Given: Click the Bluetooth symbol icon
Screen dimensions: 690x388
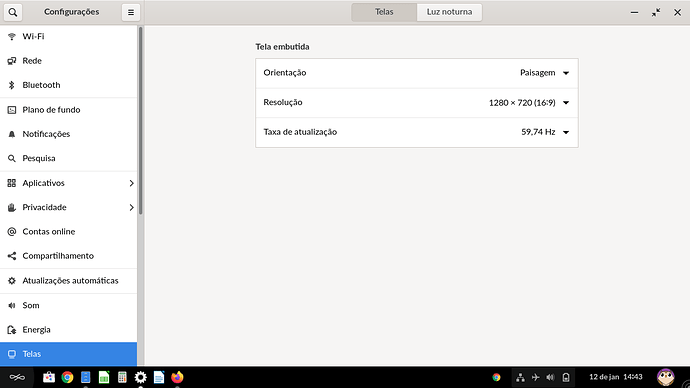Looking at the screenshot, I should (12, 85).
